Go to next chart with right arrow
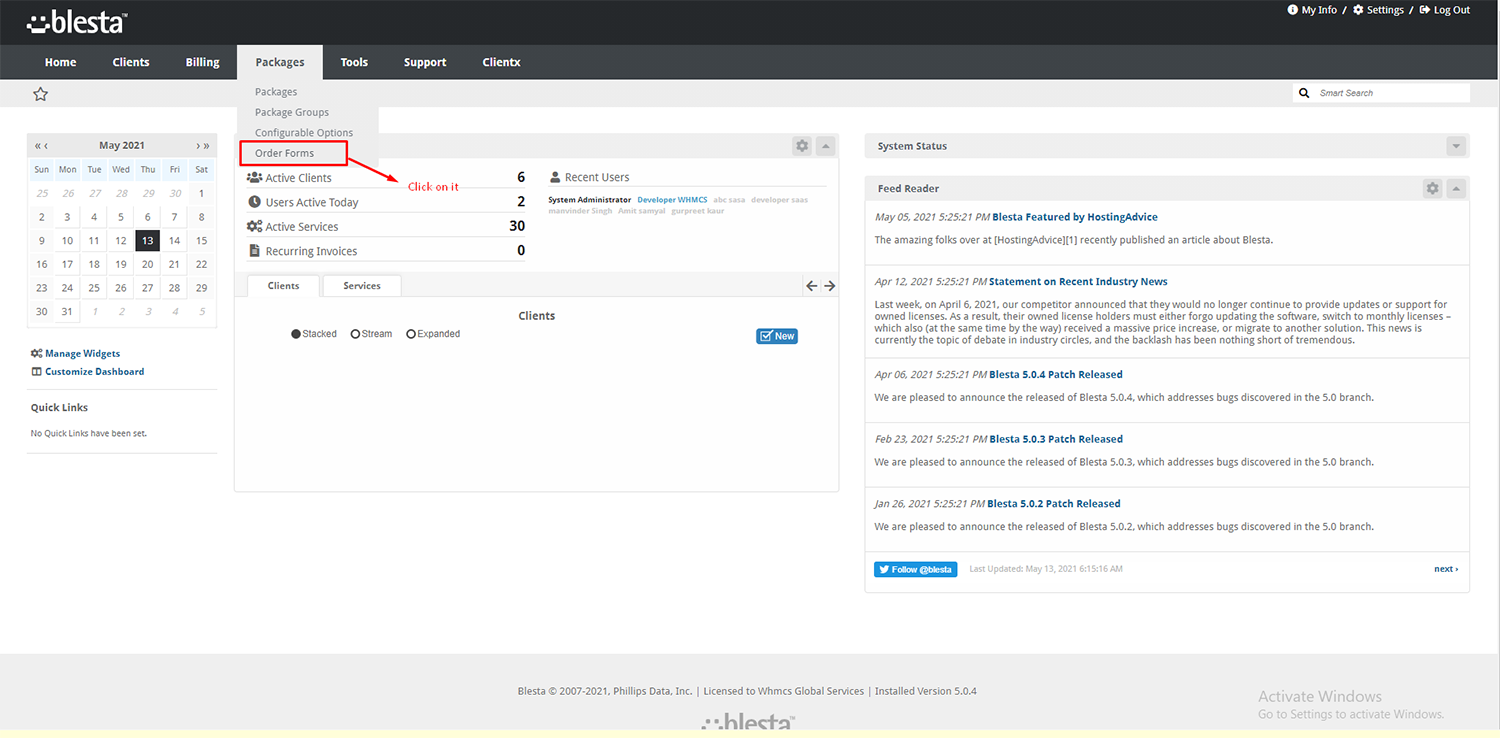1500x738 pixels. (x=829, y=286)
